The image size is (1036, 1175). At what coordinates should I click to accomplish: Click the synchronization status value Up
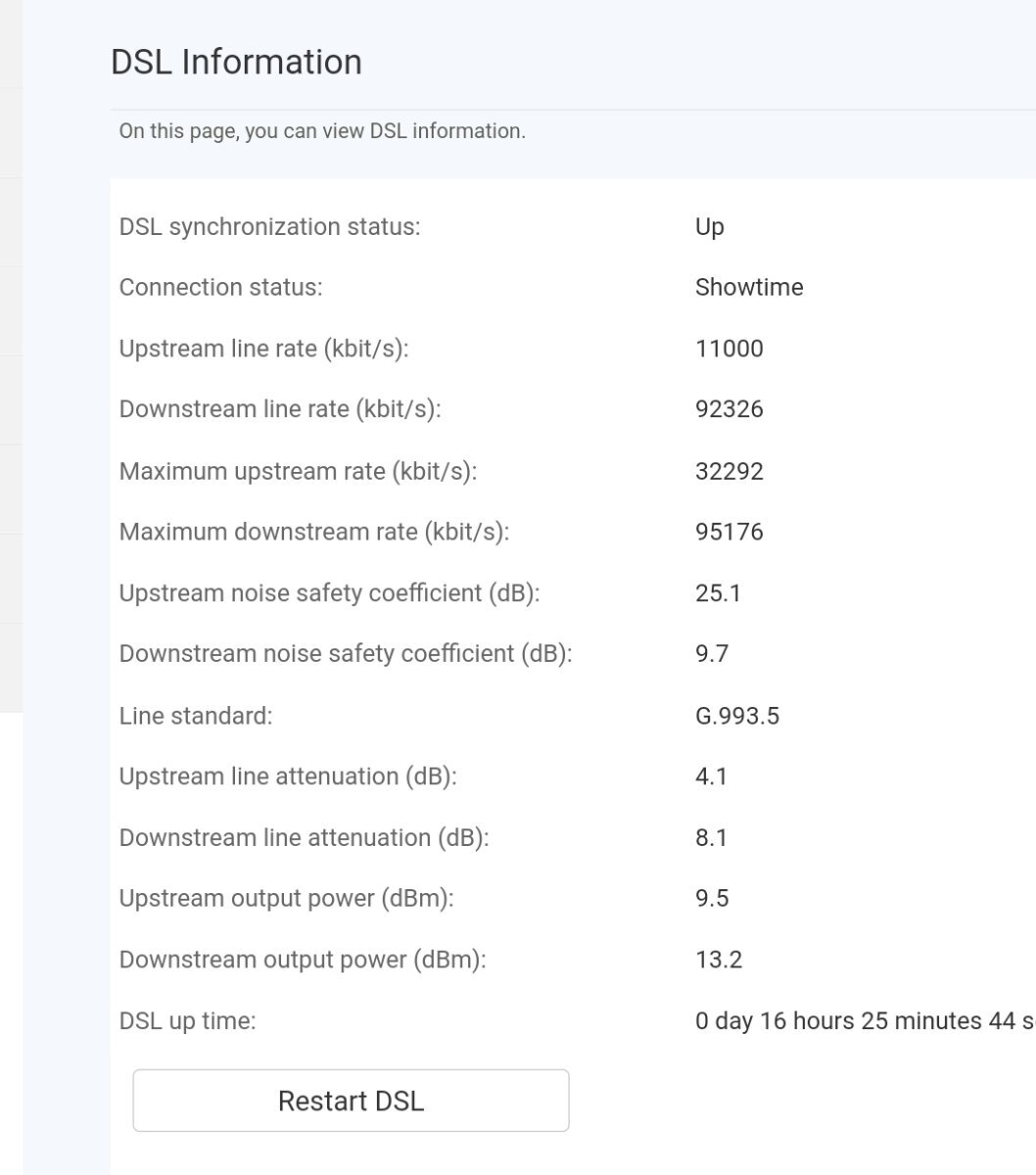click(710, 227)
